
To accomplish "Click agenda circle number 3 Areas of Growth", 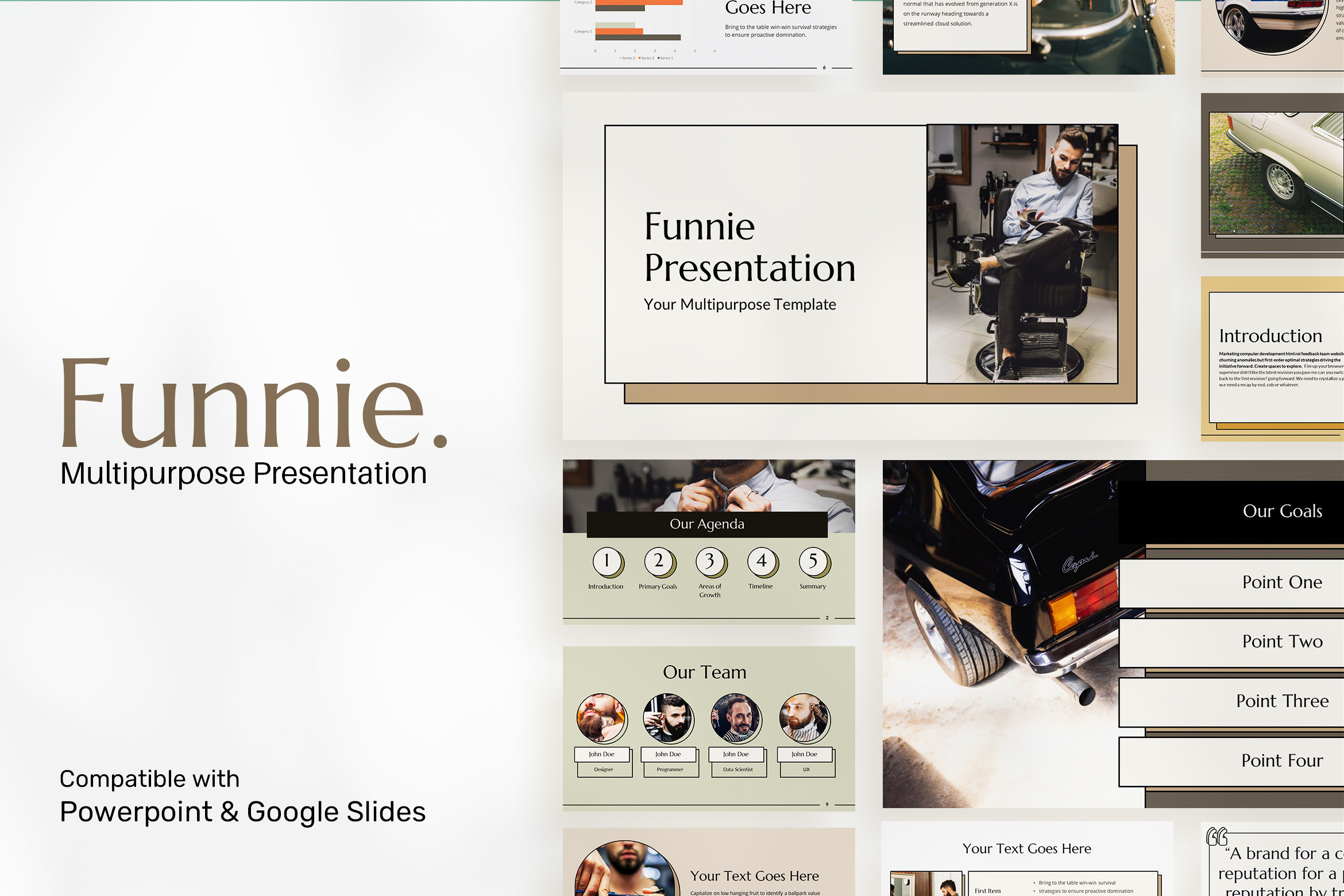I will pos(710,561).
